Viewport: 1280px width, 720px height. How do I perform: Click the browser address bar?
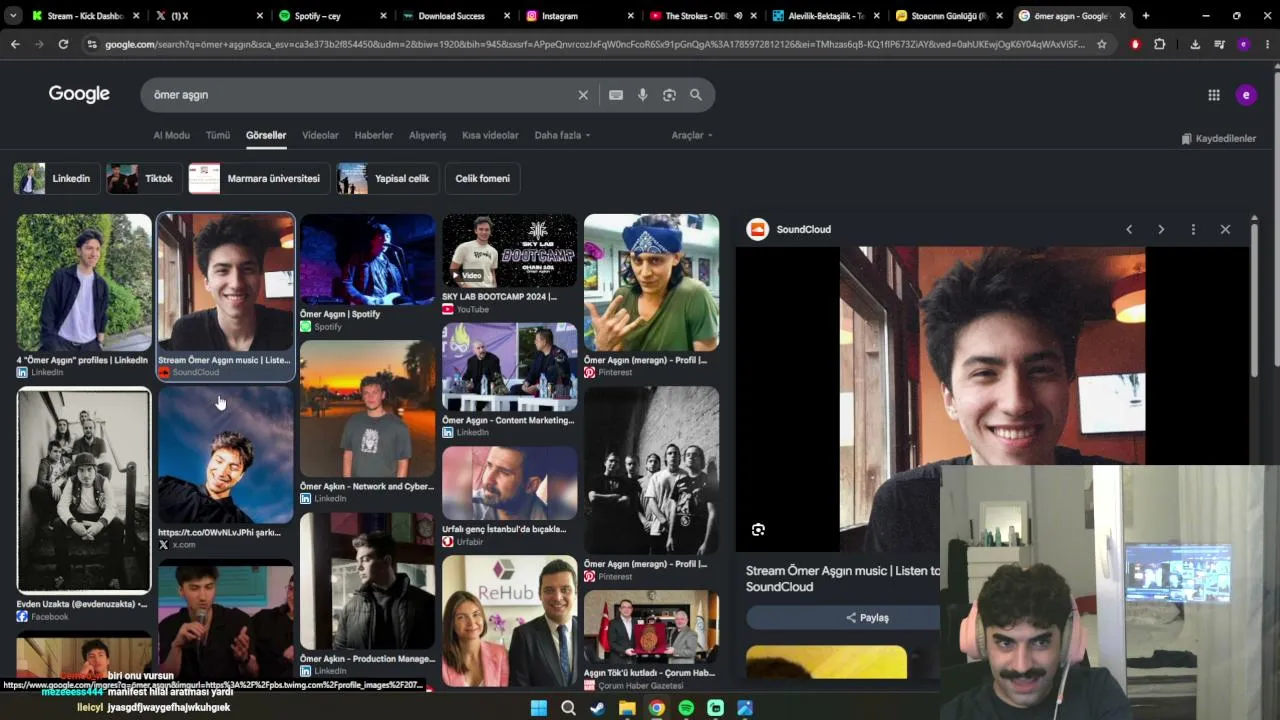[594, 44]
